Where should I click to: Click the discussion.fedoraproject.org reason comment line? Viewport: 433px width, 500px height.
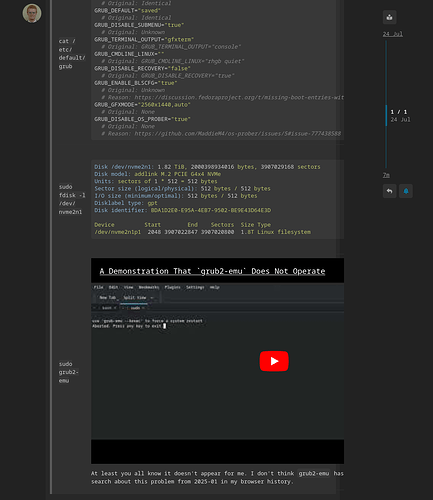coord(222,97)
